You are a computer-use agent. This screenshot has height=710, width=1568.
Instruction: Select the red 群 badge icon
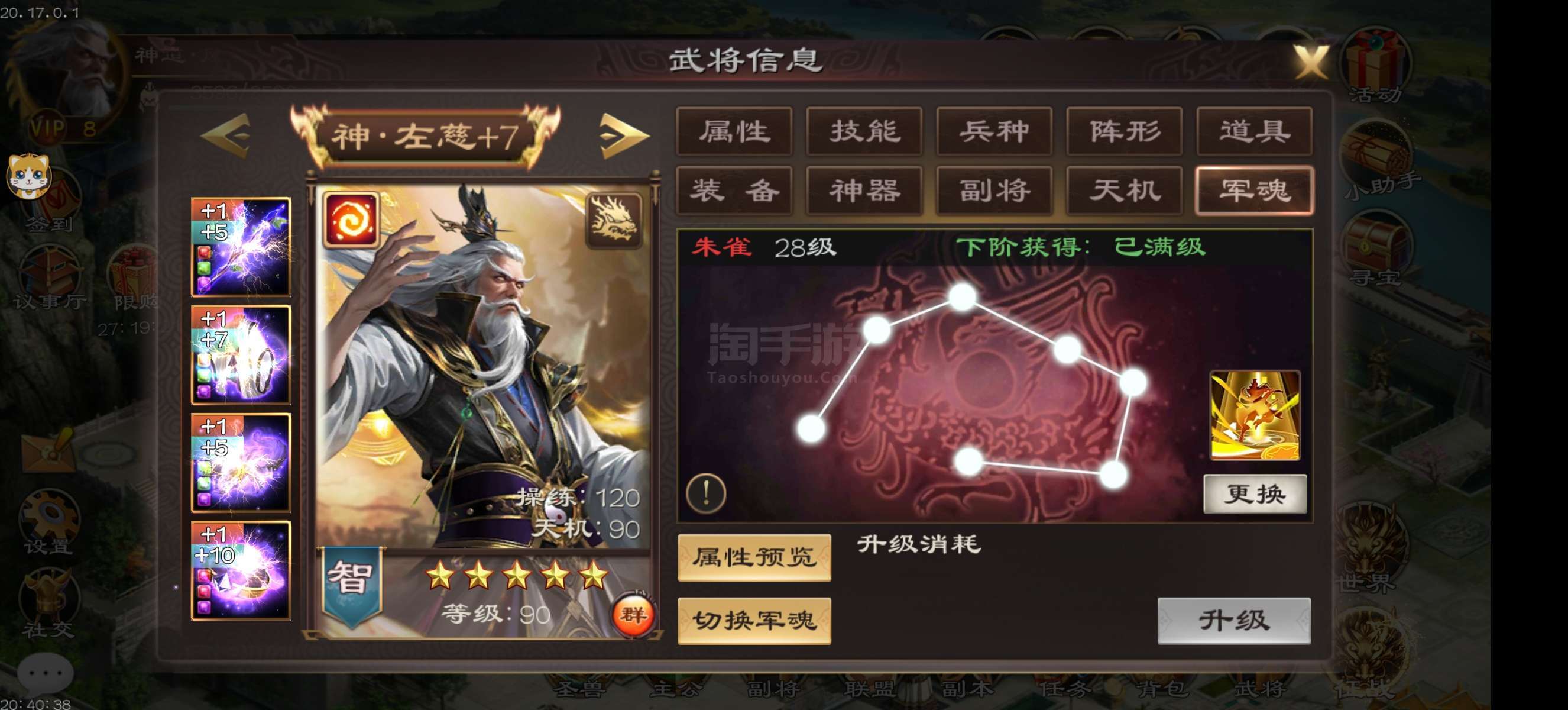[x=633, y=614]
